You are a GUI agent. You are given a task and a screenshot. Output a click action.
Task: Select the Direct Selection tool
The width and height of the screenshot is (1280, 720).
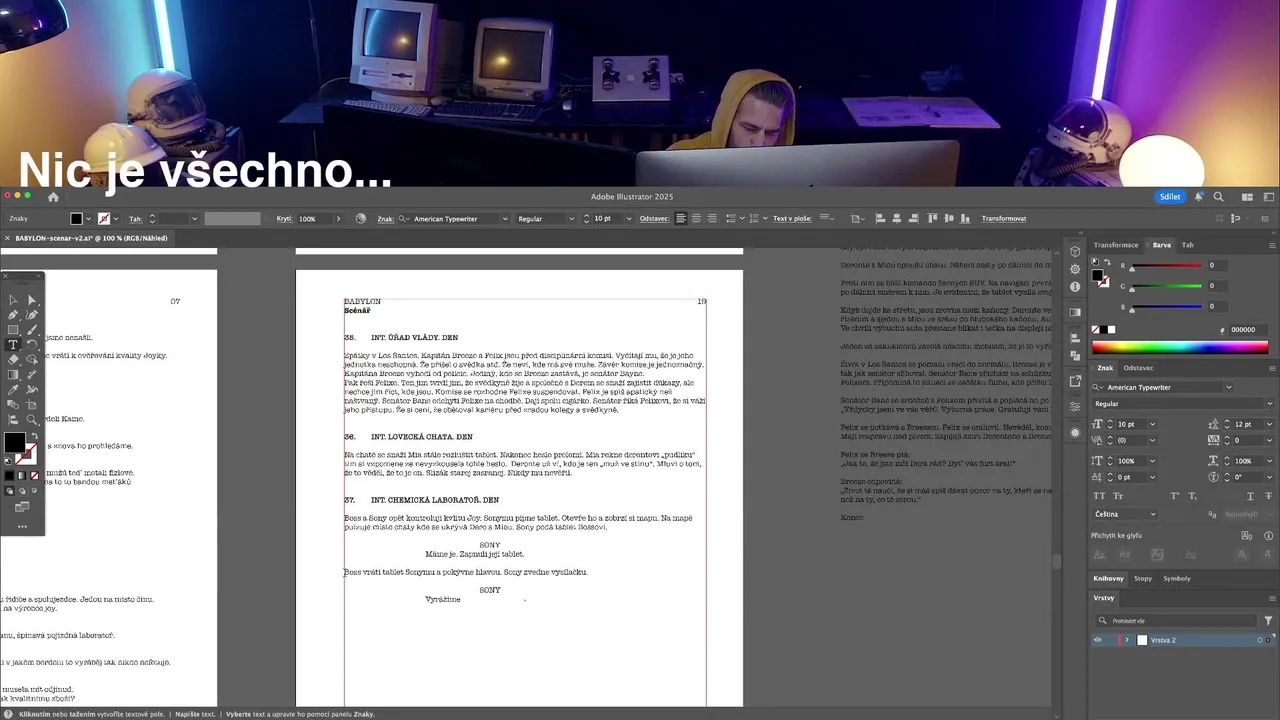[x=32, y=300]
